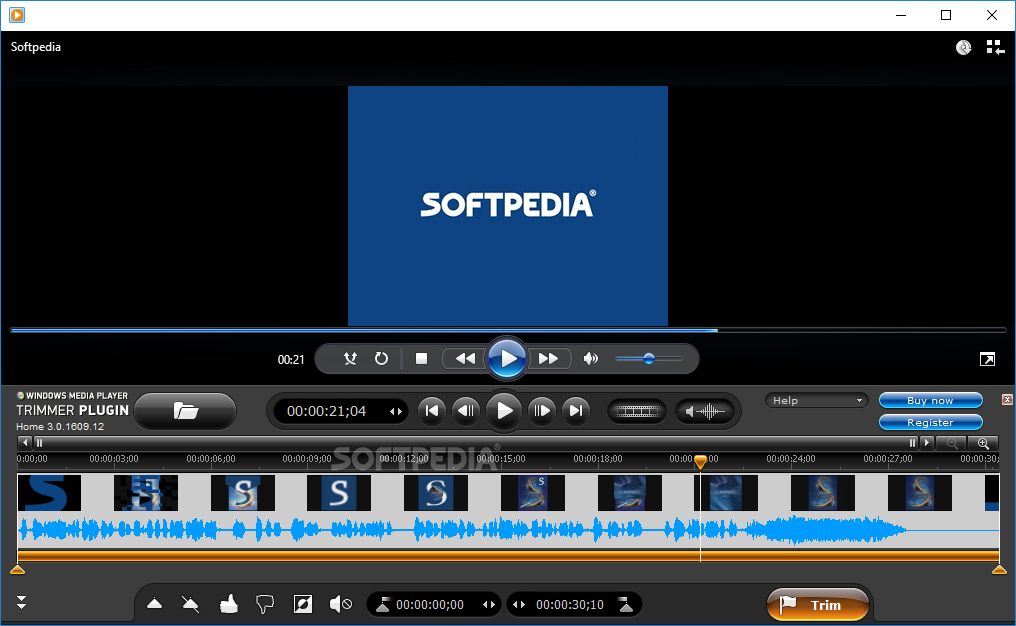Select the first thumbnail with the large S logo
Image resolution: width=1016 pixels, height=626 pixels.
point(49,493)
